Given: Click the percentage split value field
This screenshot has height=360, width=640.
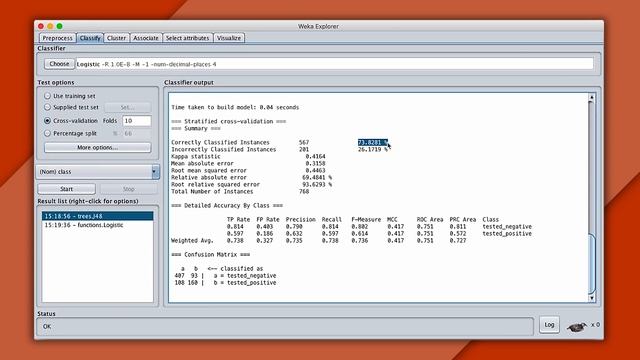Looking at the screenshot, I should point(136,133).
